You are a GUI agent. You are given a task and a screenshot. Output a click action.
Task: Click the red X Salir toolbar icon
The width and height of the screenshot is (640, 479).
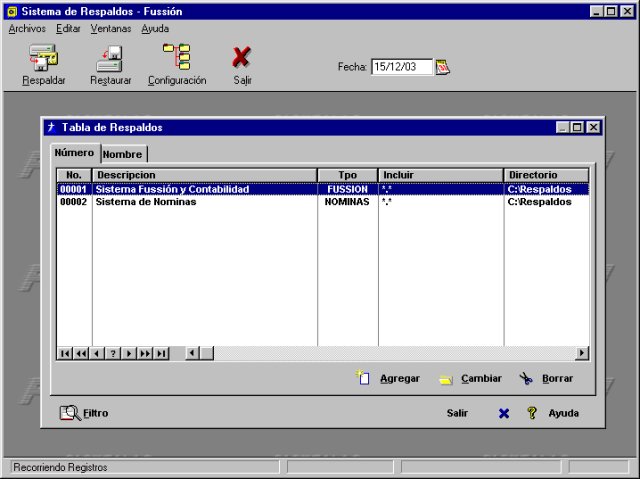(241, 58)
